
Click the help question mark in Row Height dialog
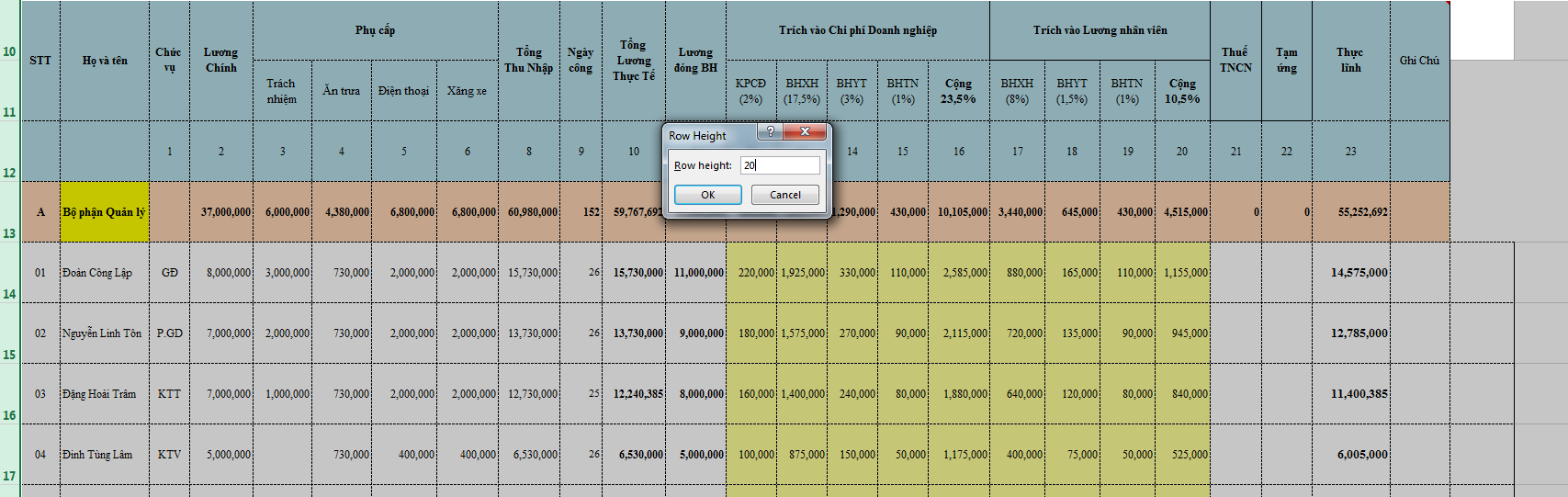click(771, 132)
